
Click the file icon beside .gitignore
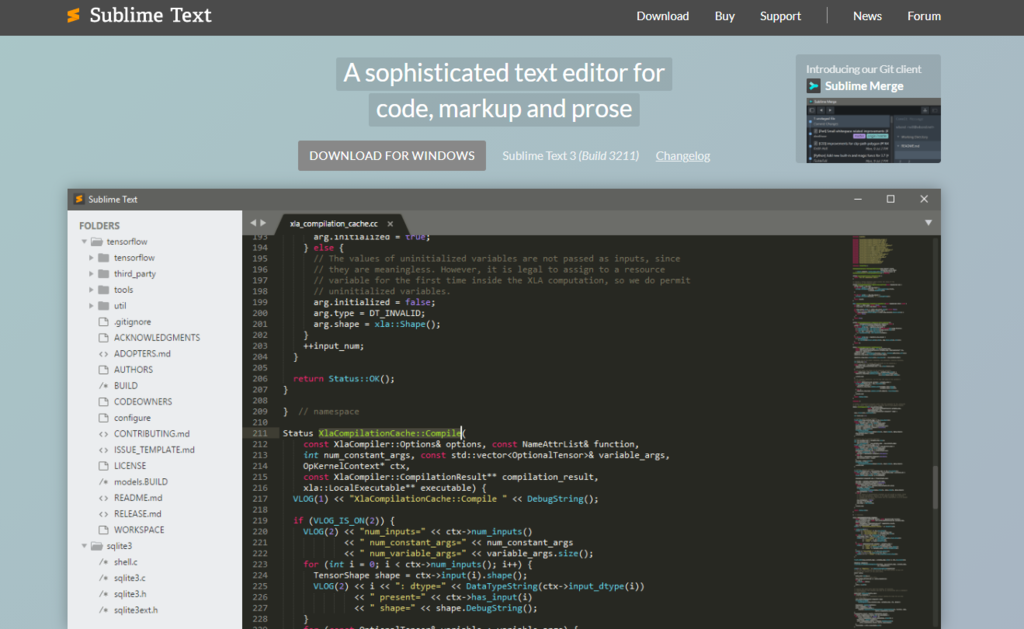(x=103, y=321)
